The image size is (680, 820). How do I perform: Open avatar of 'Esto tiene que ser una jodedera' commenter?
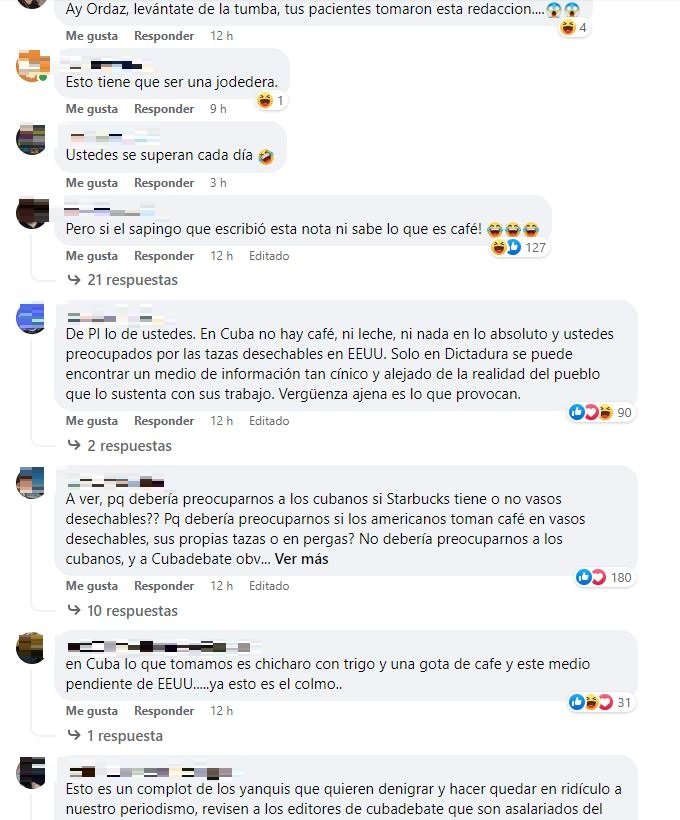[x=32, y=66]
